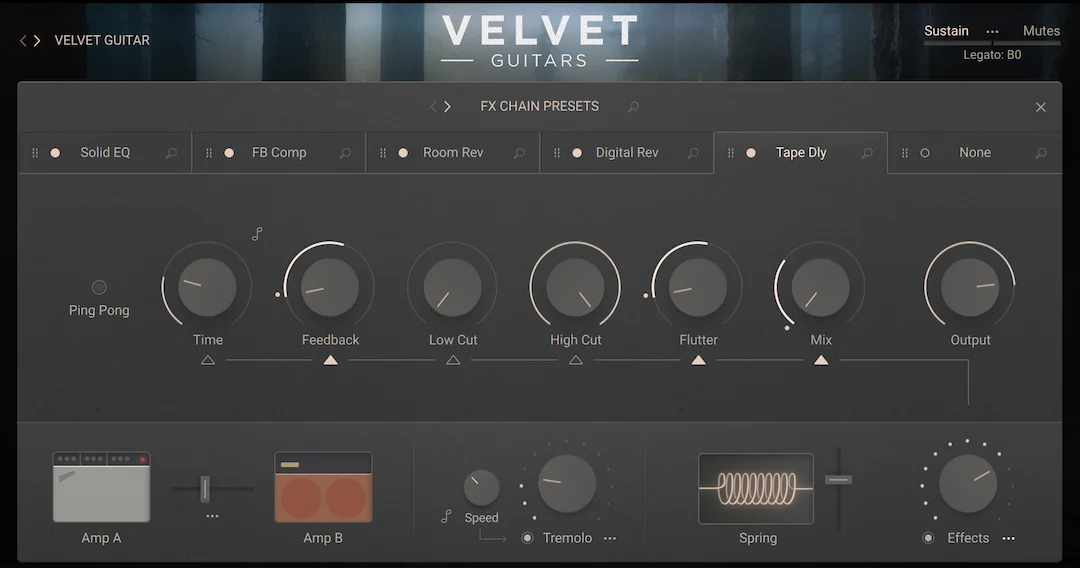Viewport: 1080px width, 568px height.
Task: Open FX CHAIN PRESETS name menu
Action: (539, 107)
